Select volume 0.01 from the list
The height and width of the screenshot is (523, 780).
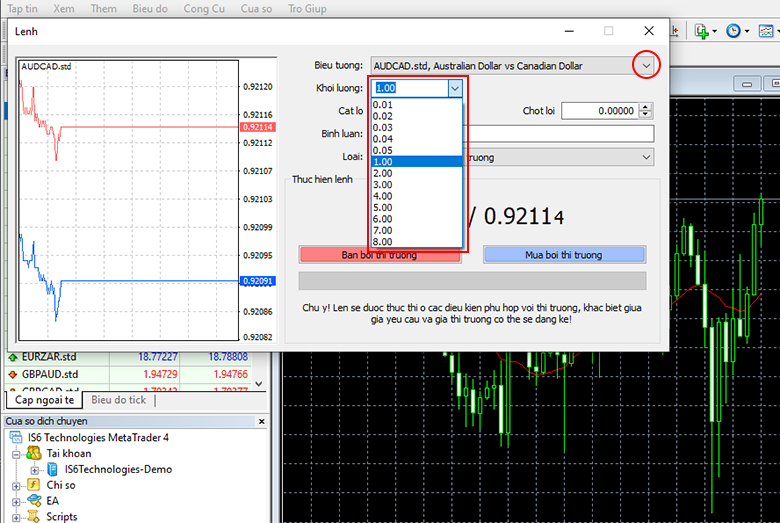(x=417, y=105)
